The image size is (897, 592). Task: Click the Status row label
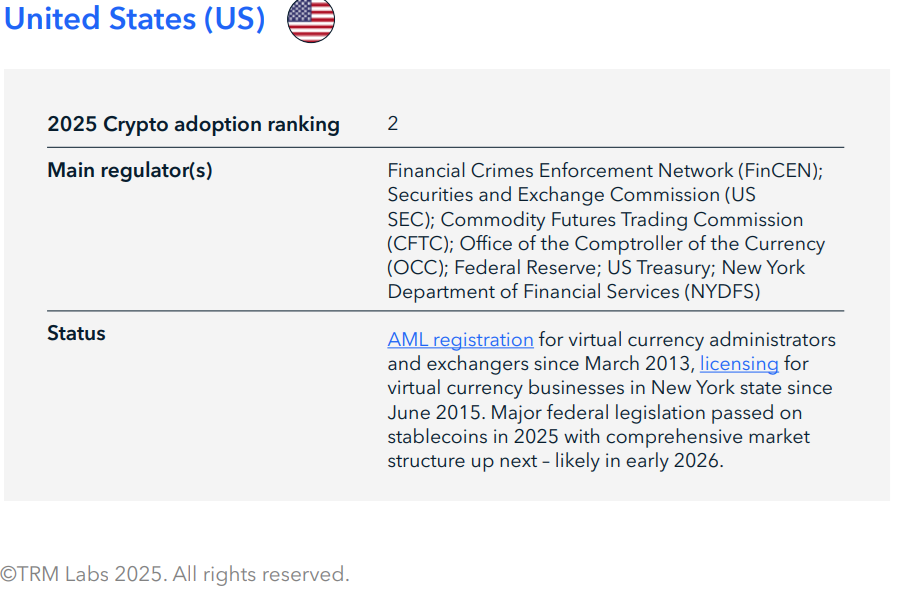tap(76, 334)
